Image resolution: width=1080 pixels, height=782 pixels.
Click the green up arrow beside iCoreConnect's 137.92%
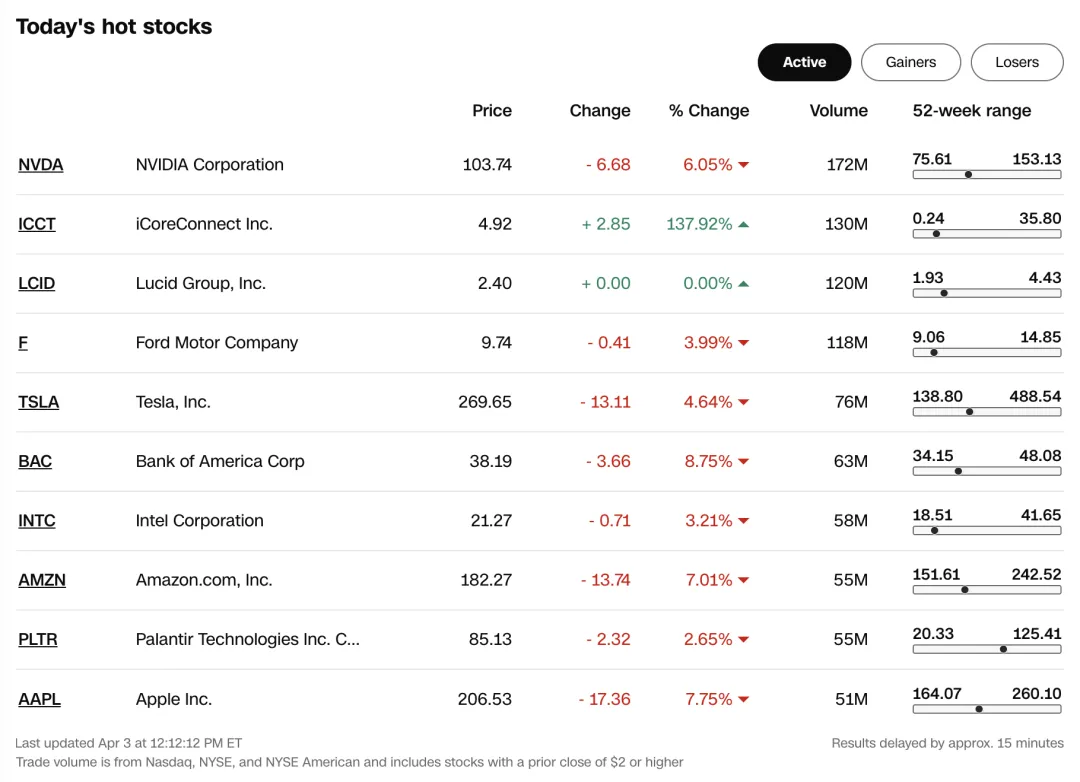point(743,224)
